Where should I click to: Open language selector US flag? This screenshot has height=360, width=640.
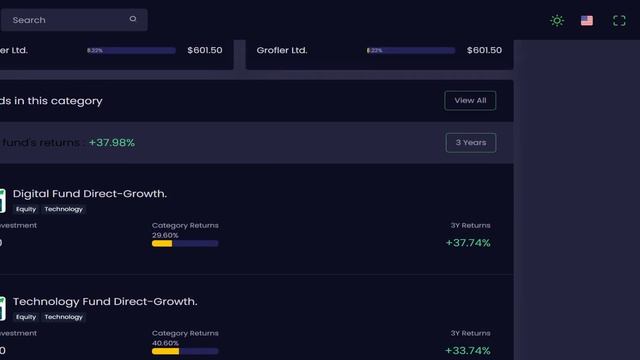[587, 20]
